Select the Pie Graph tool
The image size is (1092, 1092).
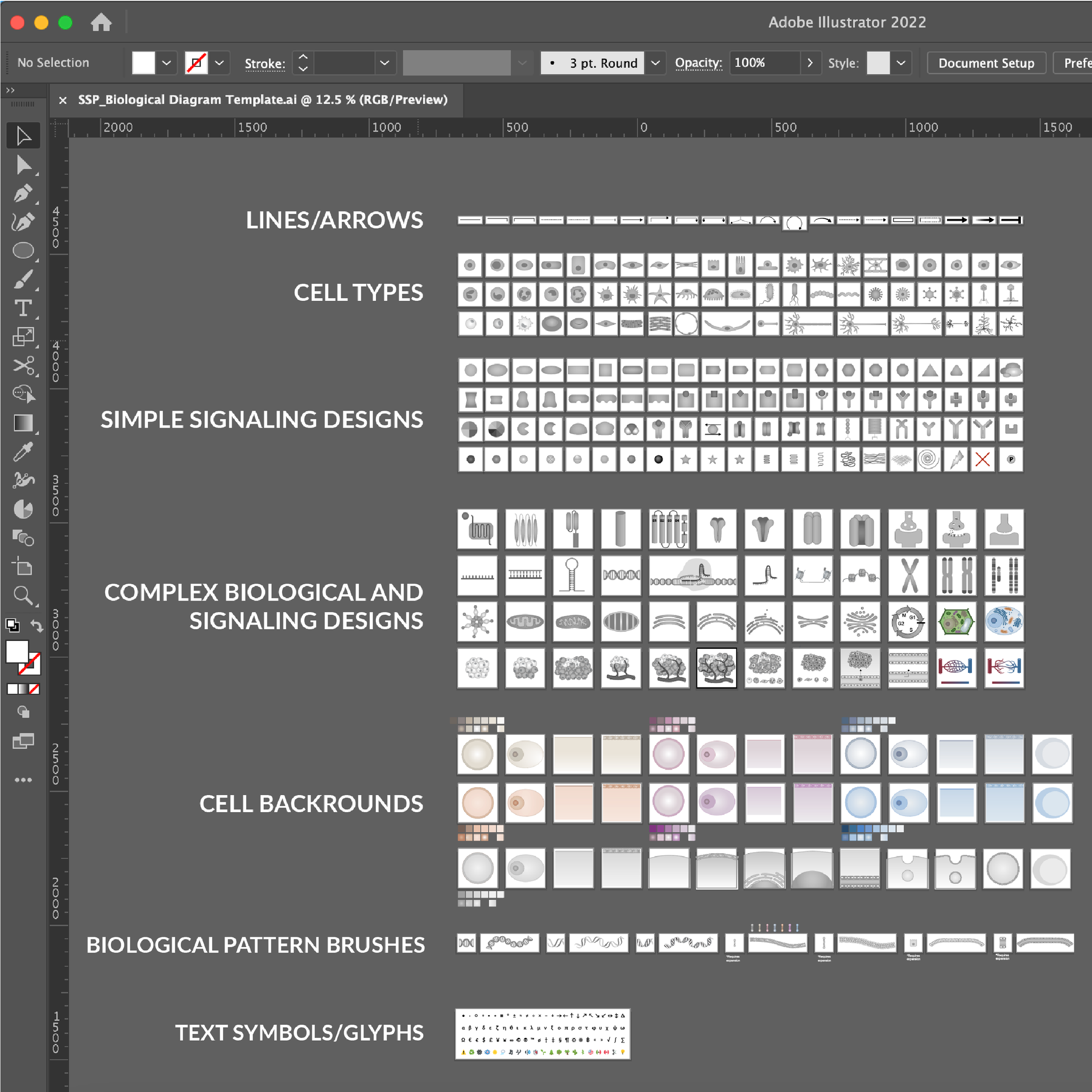point(23,510)
